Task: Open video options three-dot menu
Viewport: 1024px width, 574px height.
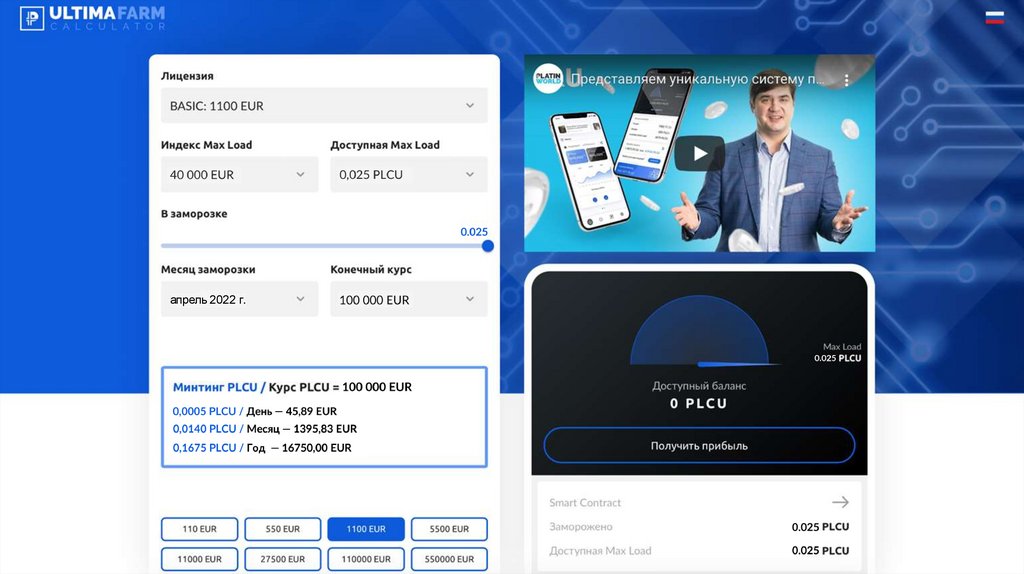Action: pos(846,79)
